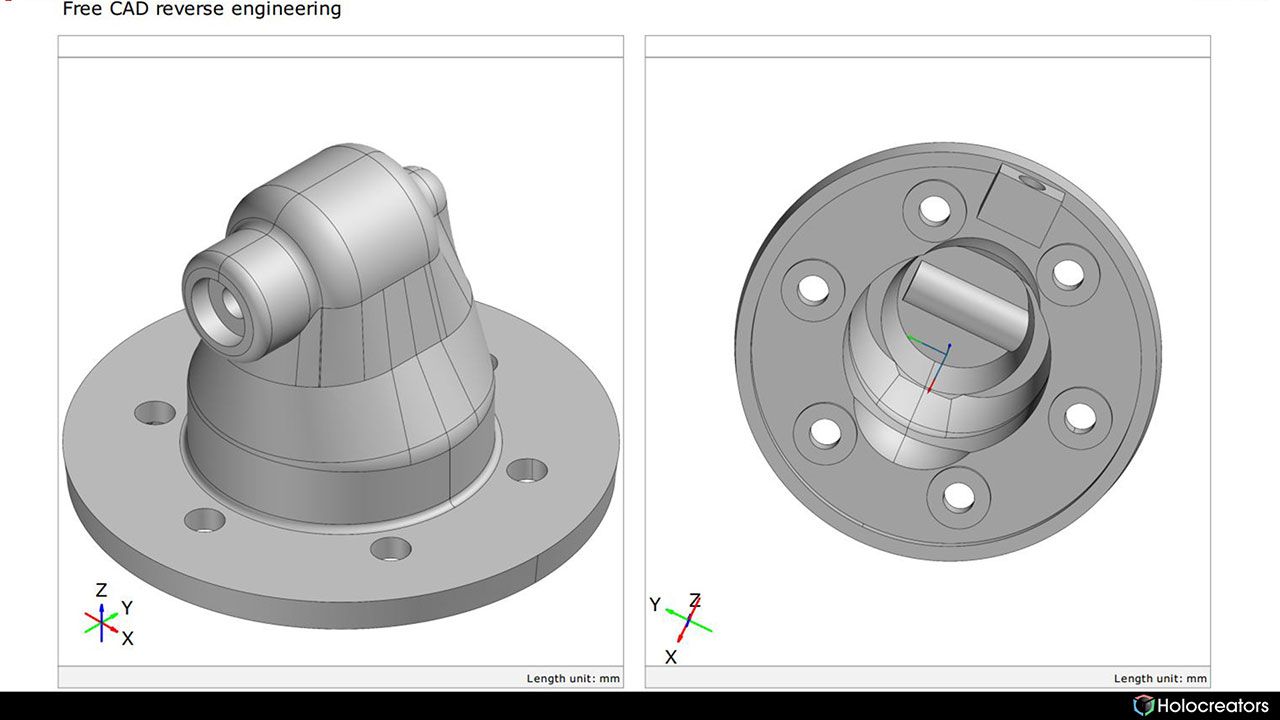Click the 'Free CAD reverse engineering' title
Image resolution: width=1280 pixels, height=720 pixels.
coord(200,10)
